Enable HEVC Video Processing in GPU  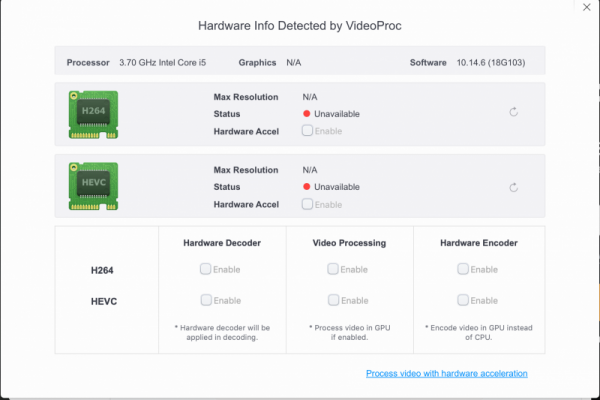pyautogui.click(x=333, y=300)
